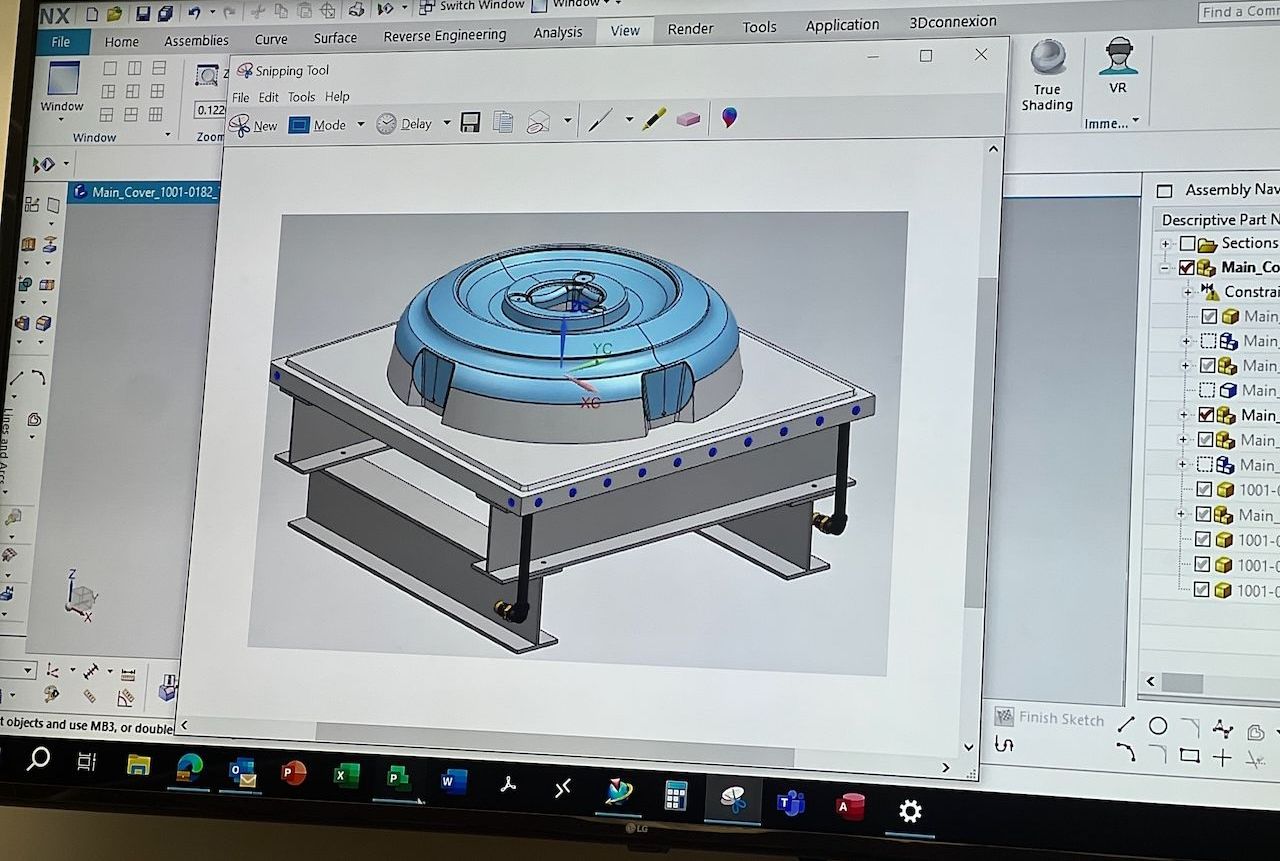Activate True Shading in the View ribbon
Viewport: 1280px width, 861px height.
click(1046, 78)
